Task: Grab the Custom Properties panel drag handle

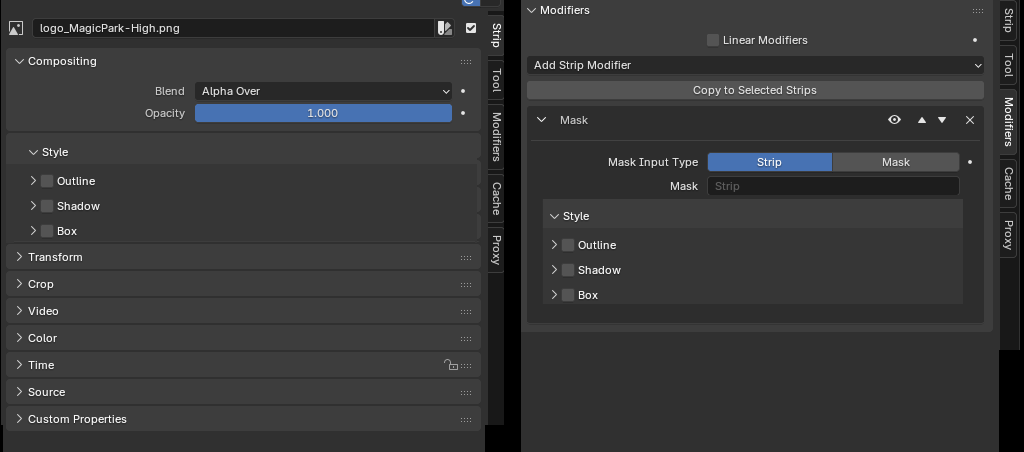Action: click(466, 420)
